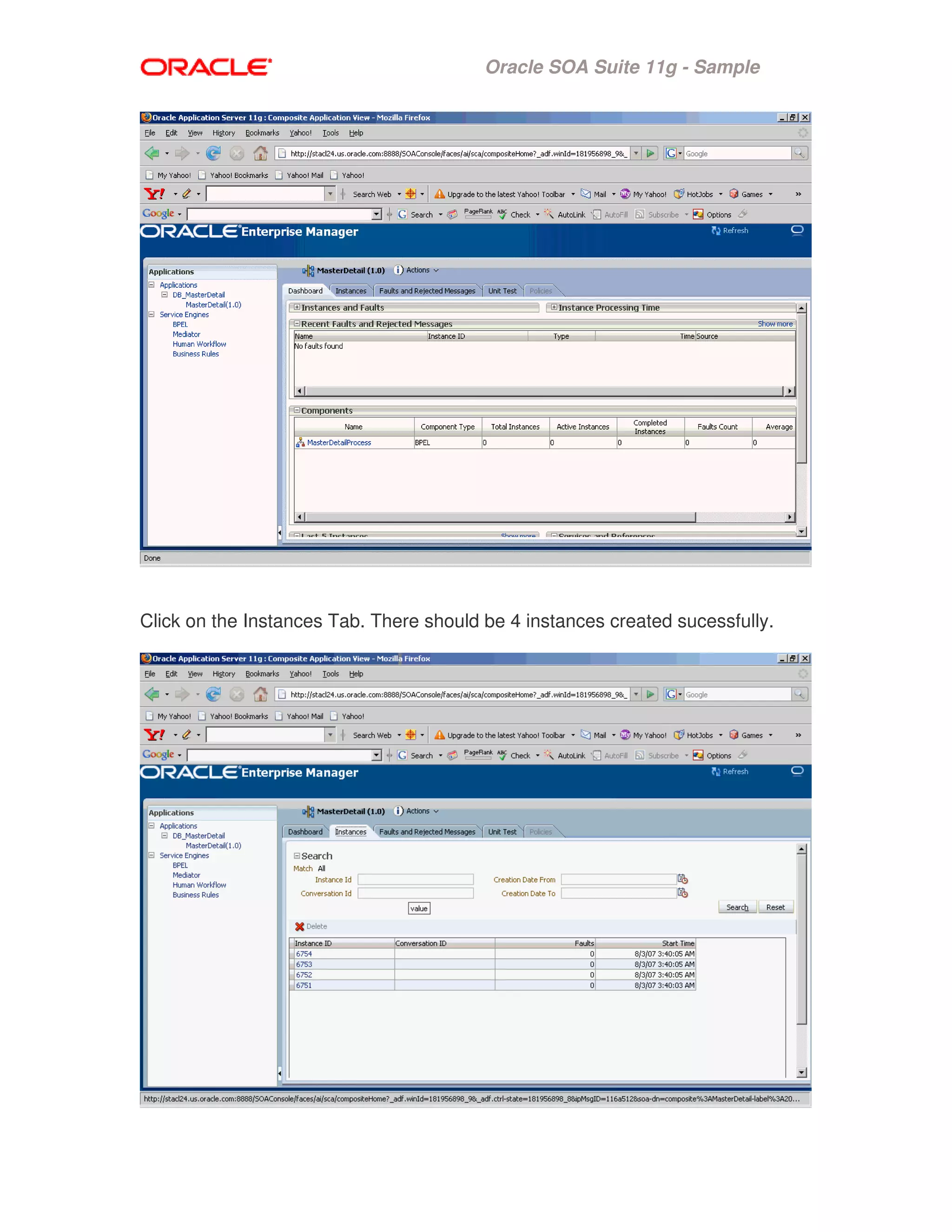The height and width of the screenshot is (1232, 952).
Task: Click Creation Date To calendar icon
Action: pyautogui.click(x=682, y=893)
